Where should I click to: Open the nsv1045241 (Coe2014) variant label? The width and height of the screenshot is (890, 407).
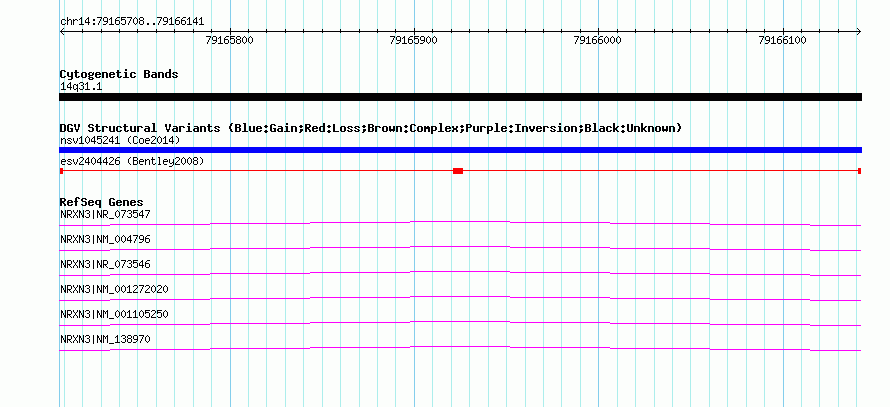(x=120, y=140)
